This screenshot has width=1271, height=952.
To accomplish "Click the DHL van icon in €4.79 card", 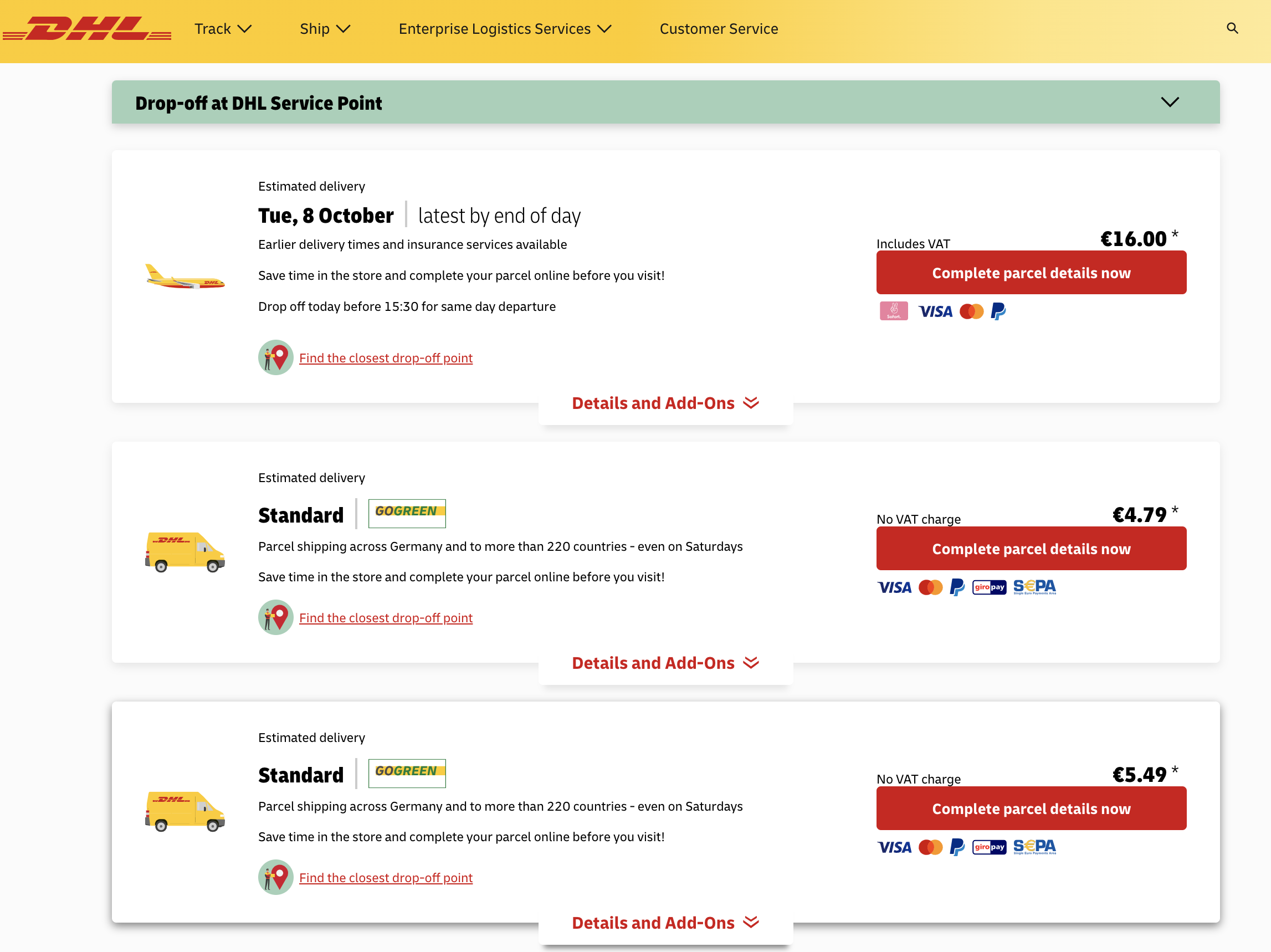I will (x=185, y=552).
